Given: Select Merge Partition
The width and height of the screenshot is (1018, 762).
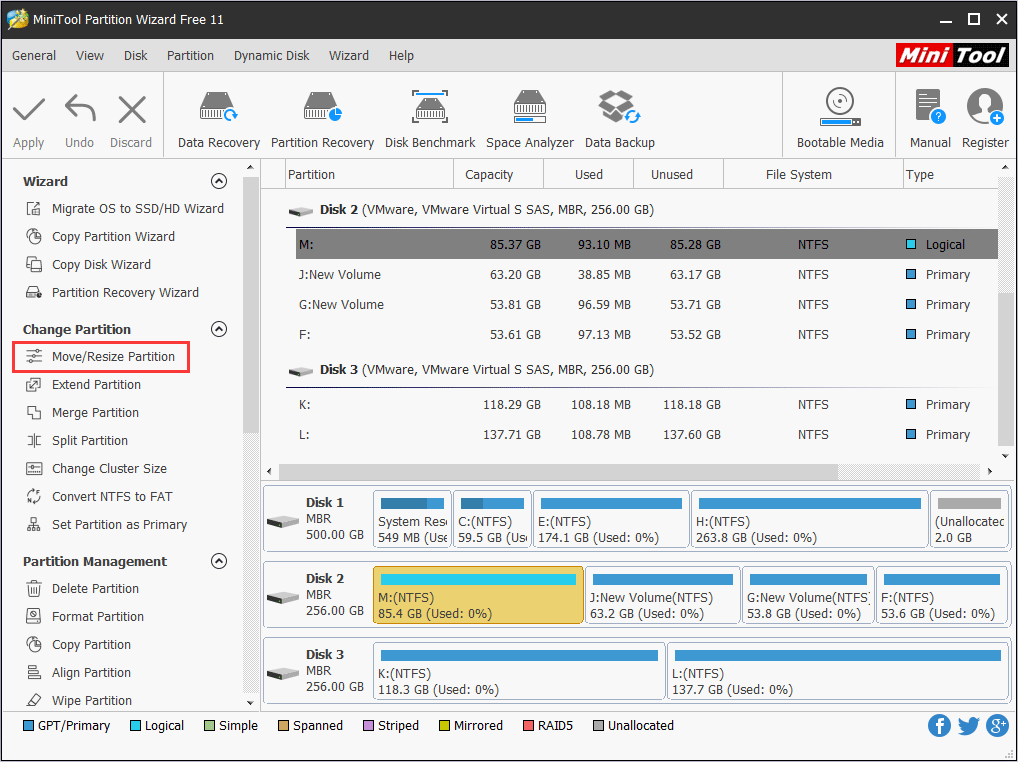Looking at the screenshot, I should pos(82,412).
